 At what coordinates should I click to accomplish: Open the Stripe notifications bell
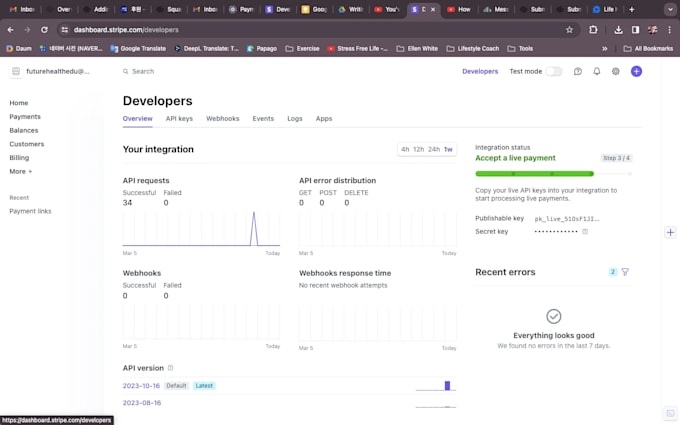coord(597,72)
